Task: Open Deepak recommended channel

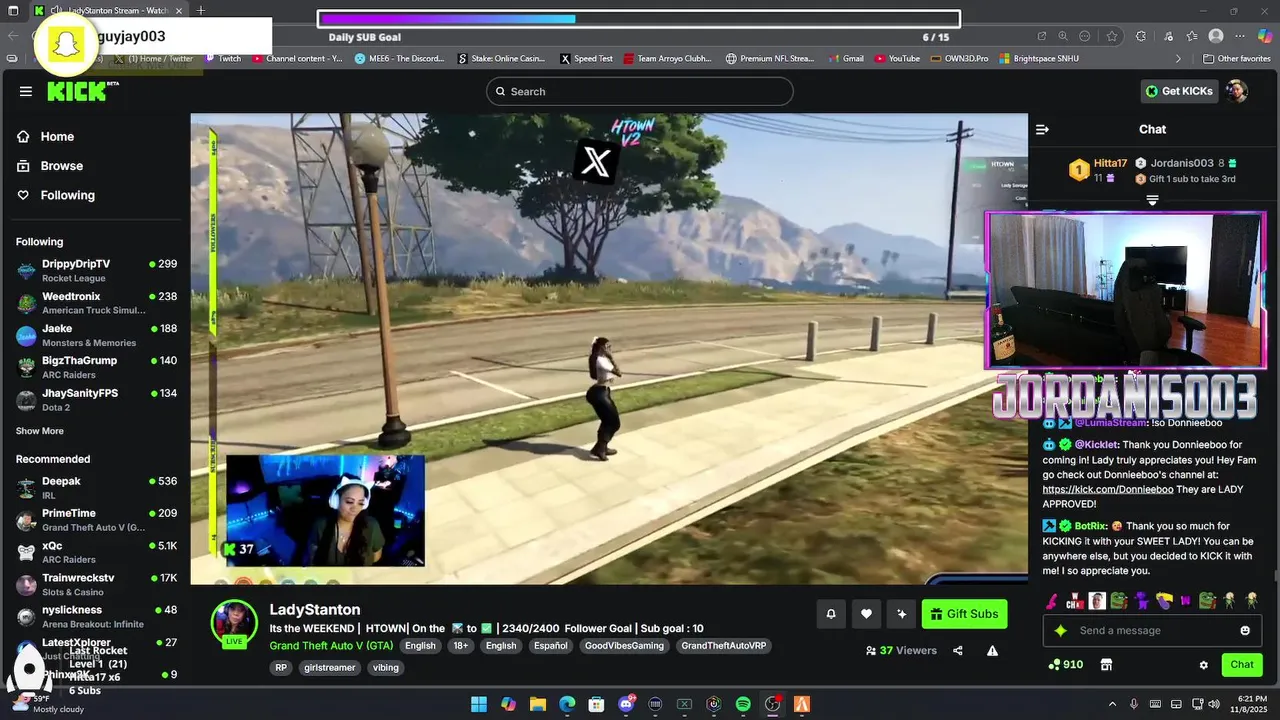Action: click(96, 488)
